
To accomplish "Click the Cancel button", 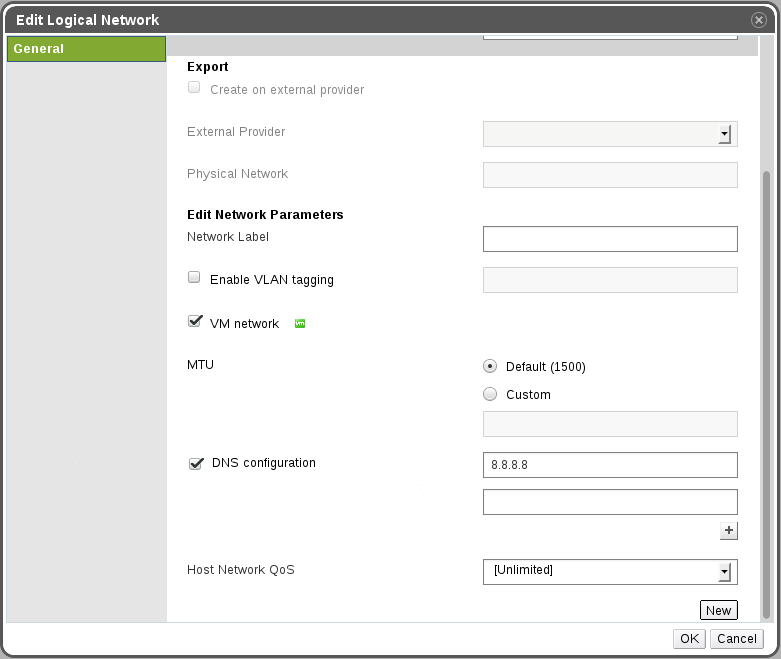I will click(737, 639).
